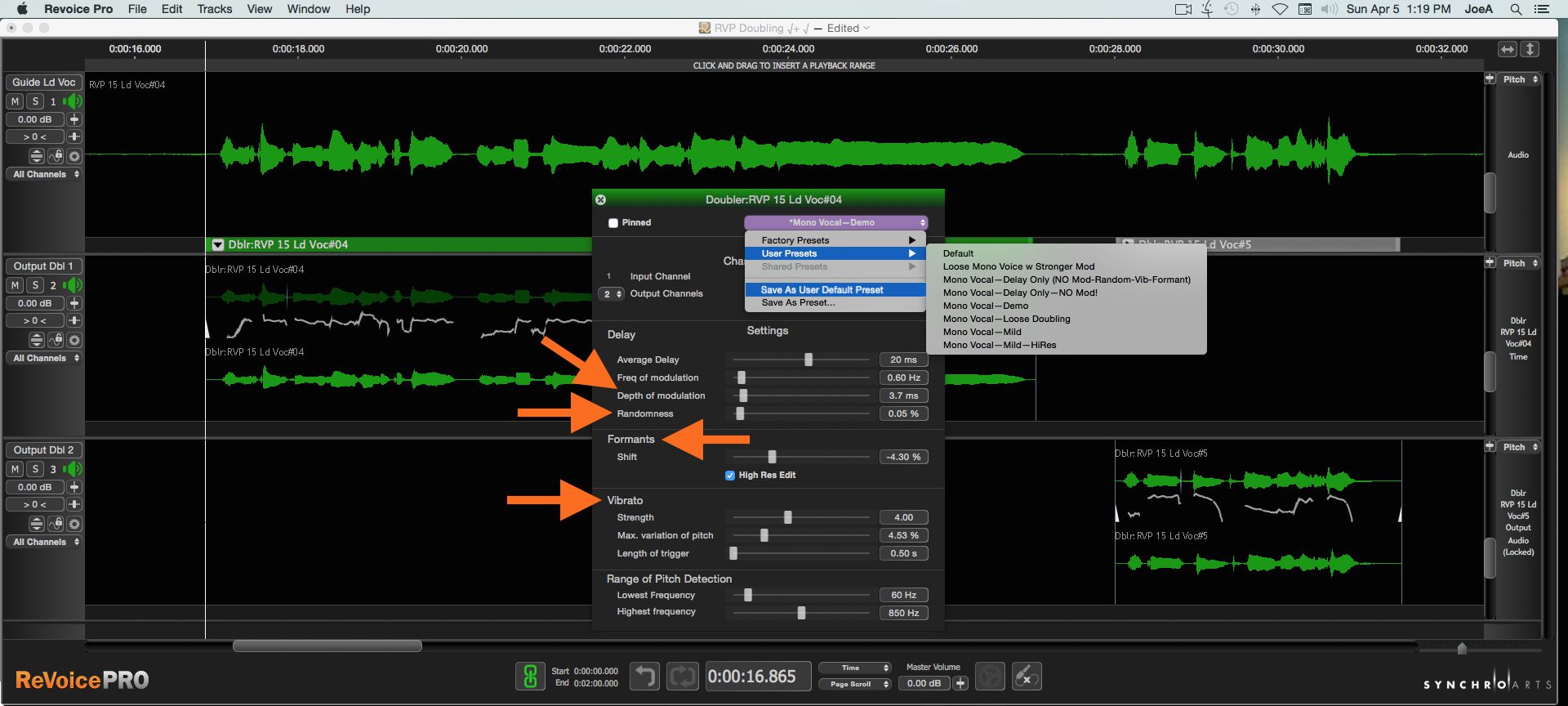Close the Doubler settings window

(x=601, y=199)
